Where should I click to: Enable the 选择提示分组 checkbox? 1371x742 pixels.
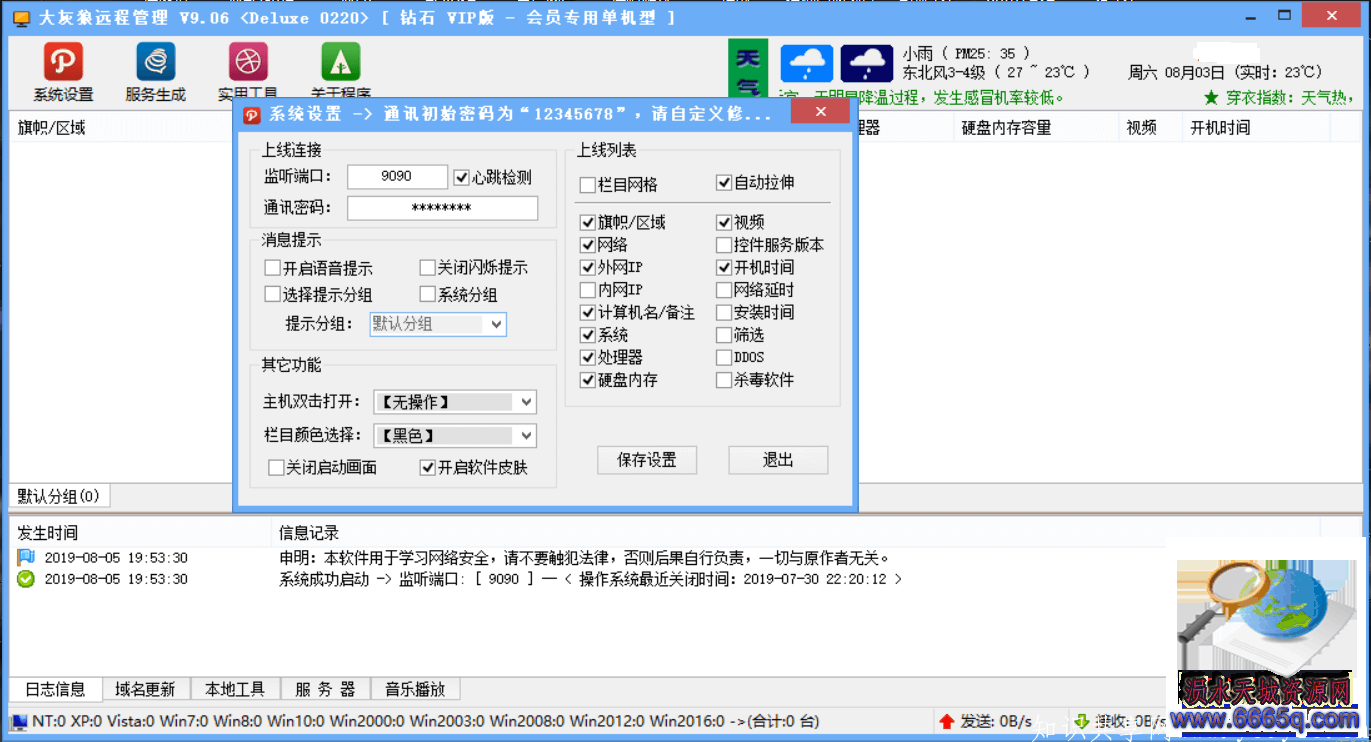tap(272, 295)
